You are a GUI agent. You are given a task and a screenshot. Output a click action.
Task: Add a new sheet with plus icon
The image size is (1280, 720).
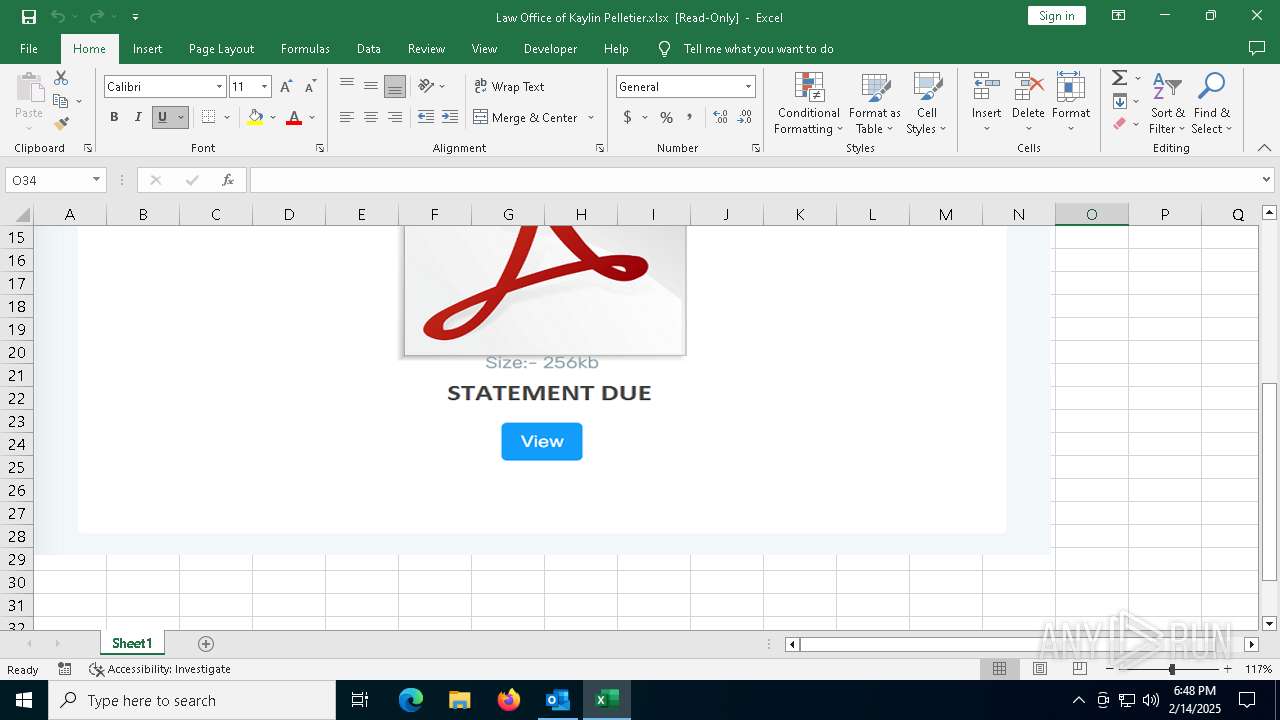pyautogui.click(x=206, y=644)
